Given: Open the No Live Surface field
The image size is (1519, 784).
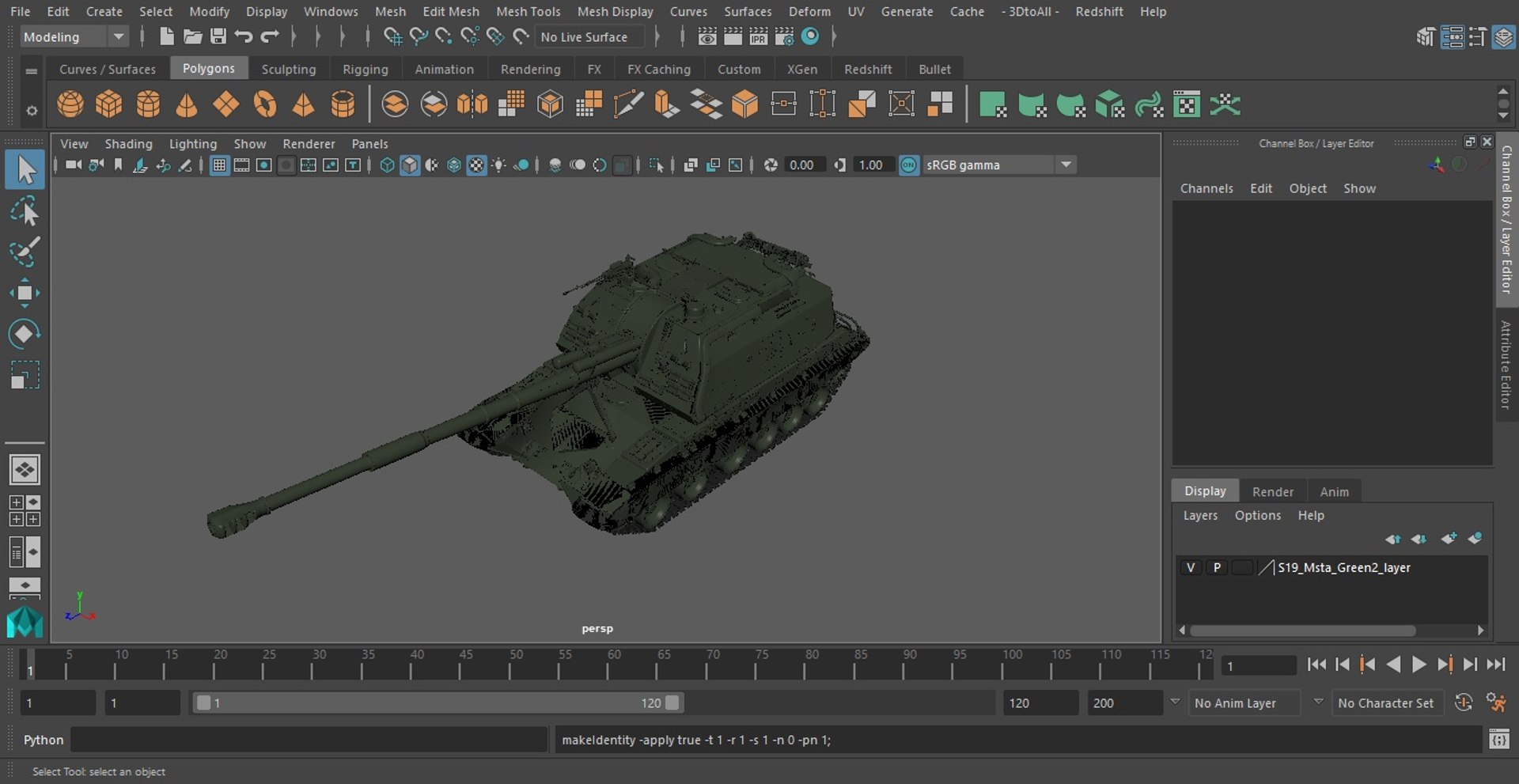Looking at the screenshot, I should point(590,37).
